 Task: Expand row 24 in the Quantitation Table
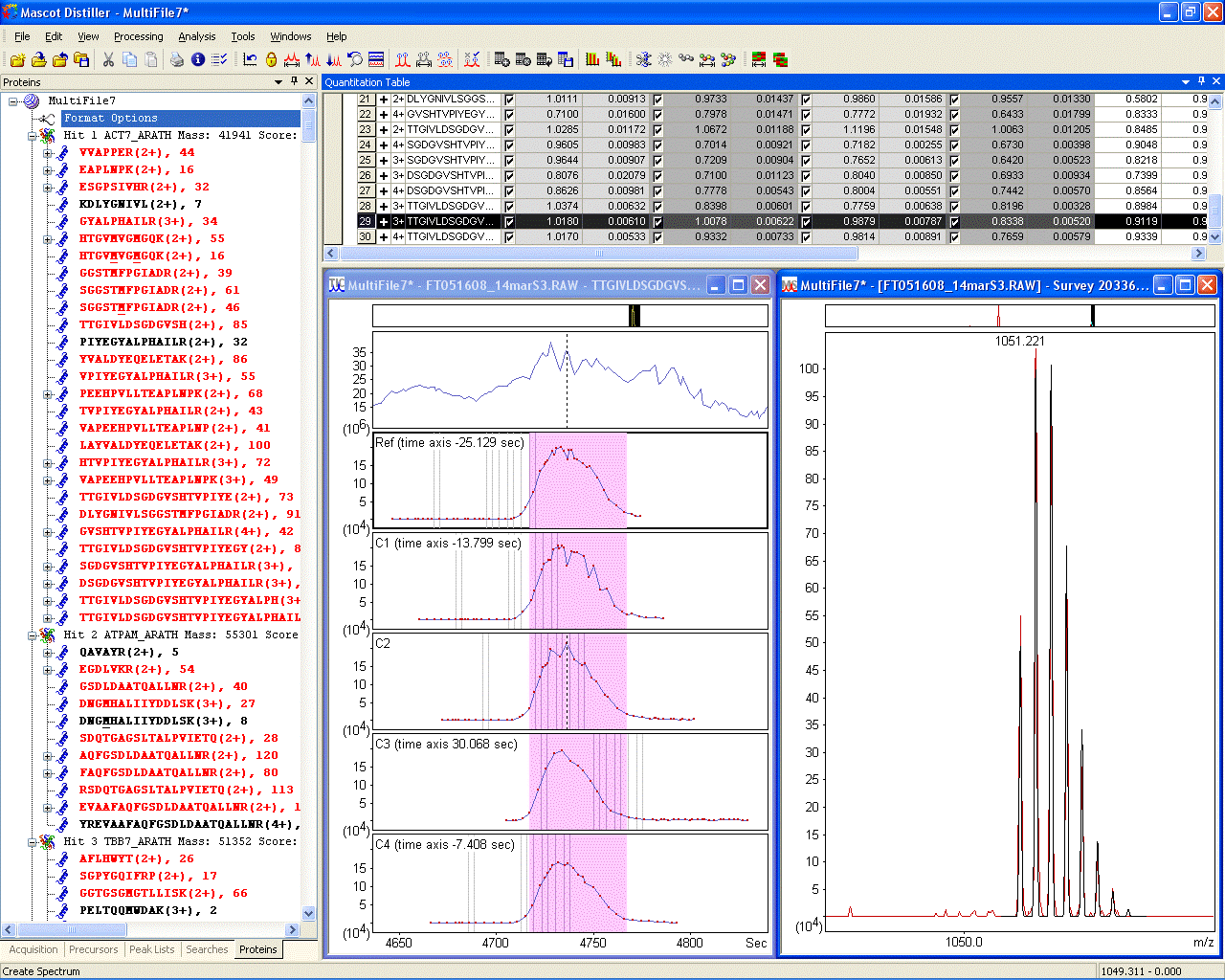pos(384,145)
